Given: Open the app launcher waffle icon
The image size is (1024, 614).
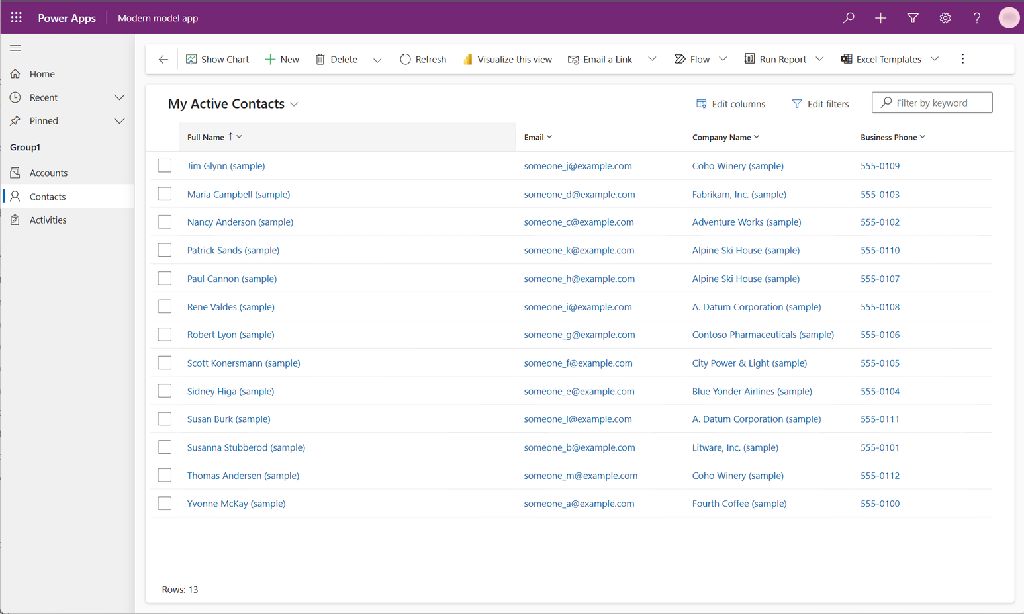Looking at the screenshot, I should click(16, 18).
